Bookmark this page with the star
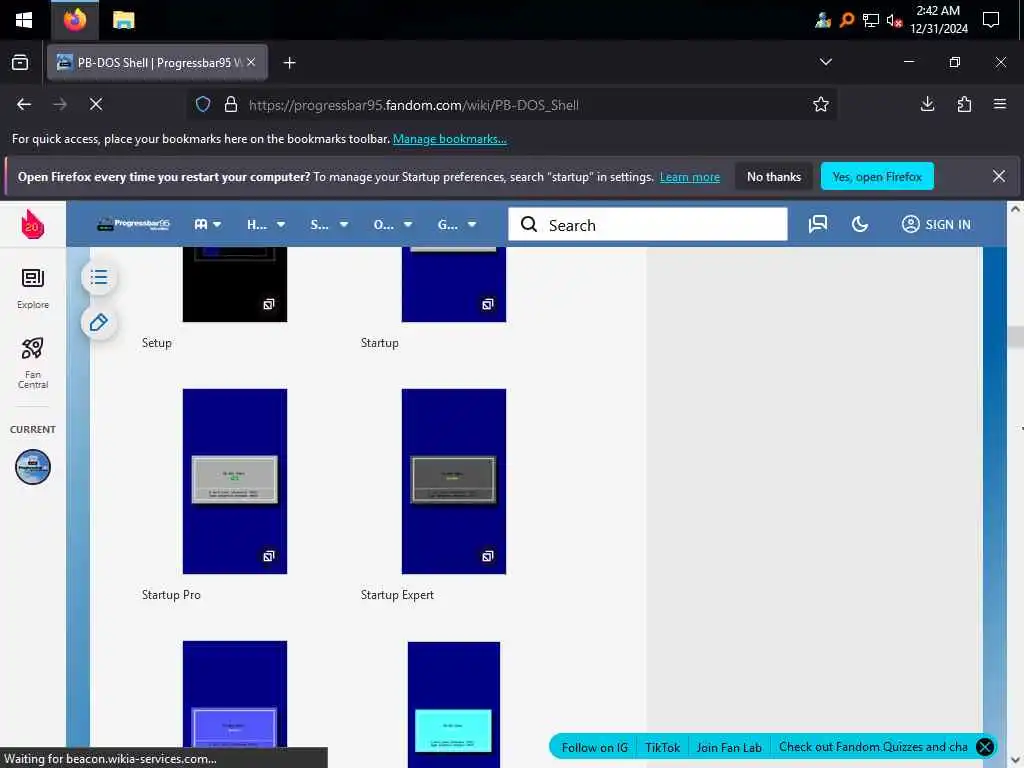This screenshot has height=768, width=1024. 820,104
